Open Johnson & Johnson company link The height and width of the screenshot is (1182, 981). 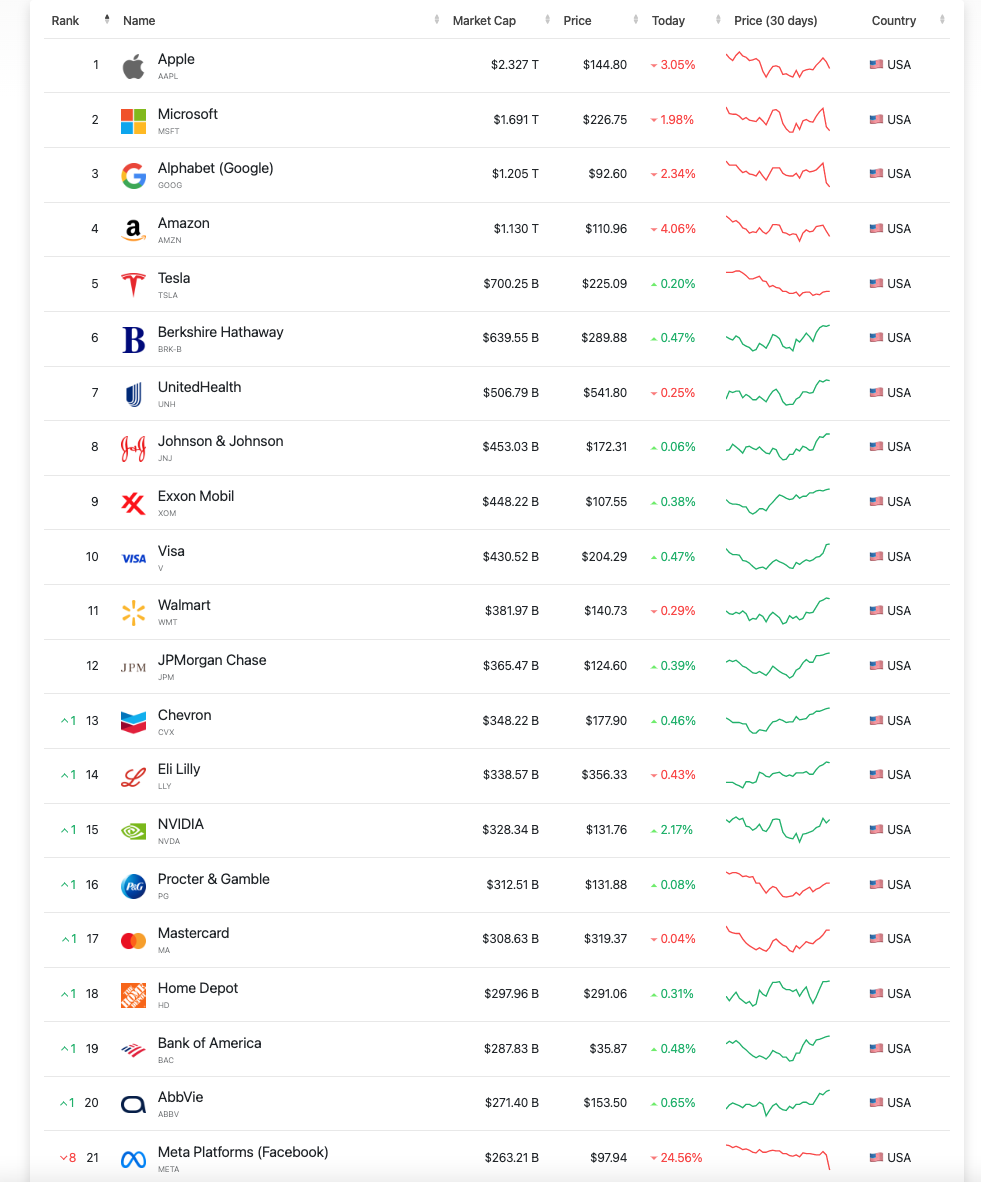click(x=220, y=442)
